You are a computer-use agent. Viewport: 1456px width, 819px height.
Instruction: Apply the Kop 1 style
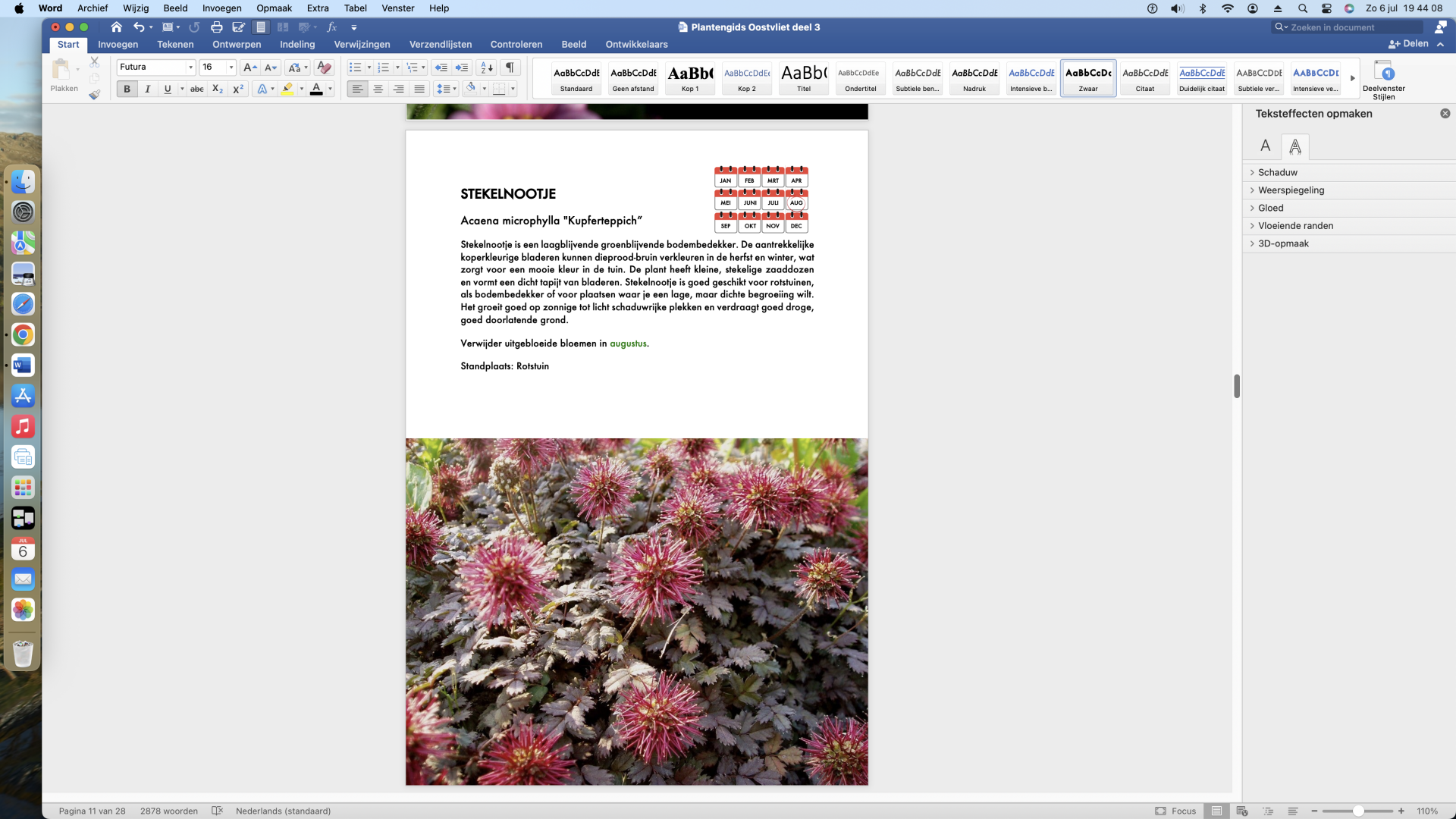tap(690, 78)
